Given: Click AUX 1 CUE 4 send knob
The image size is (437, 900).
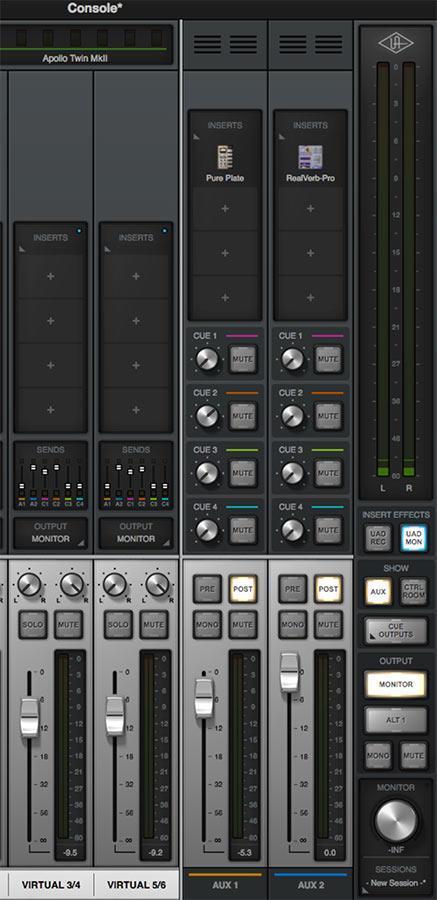Looking at the screenshot, I should point(207,530).
